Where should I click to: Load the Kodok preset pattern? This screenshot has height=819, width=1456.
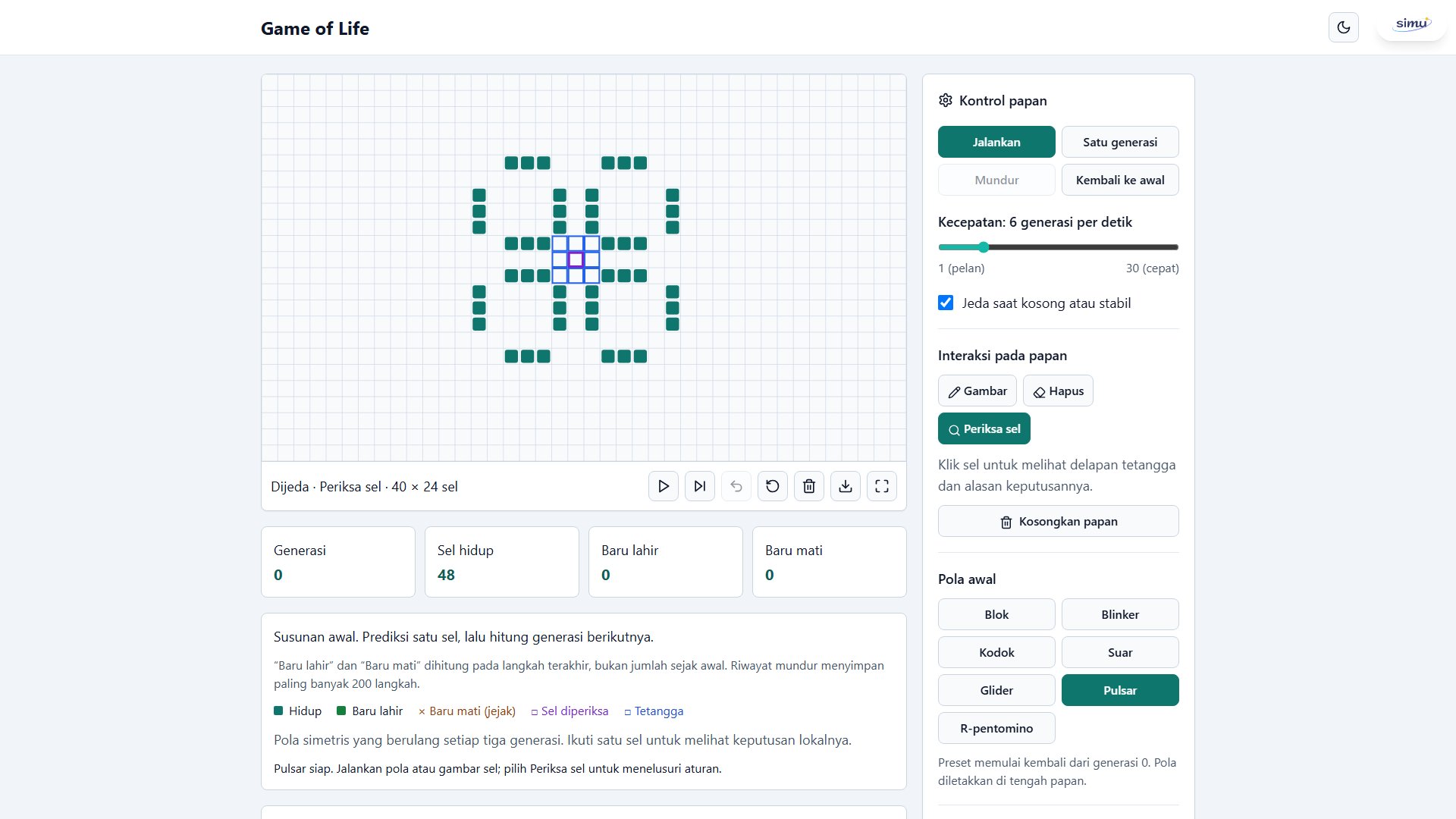(996, 652)
